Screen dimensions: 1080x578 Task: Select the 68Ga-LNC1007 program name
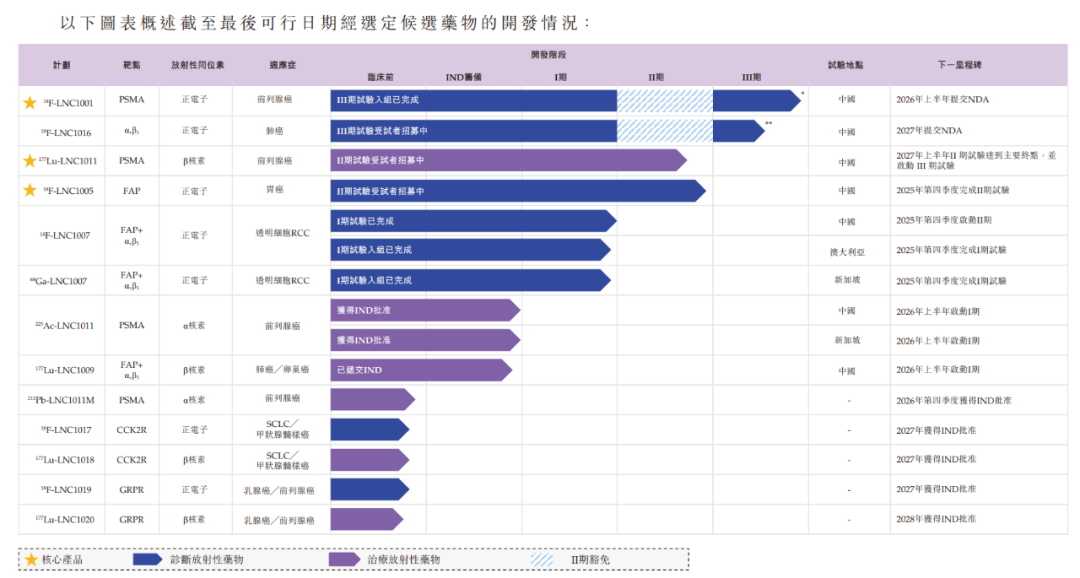[59, 281]
